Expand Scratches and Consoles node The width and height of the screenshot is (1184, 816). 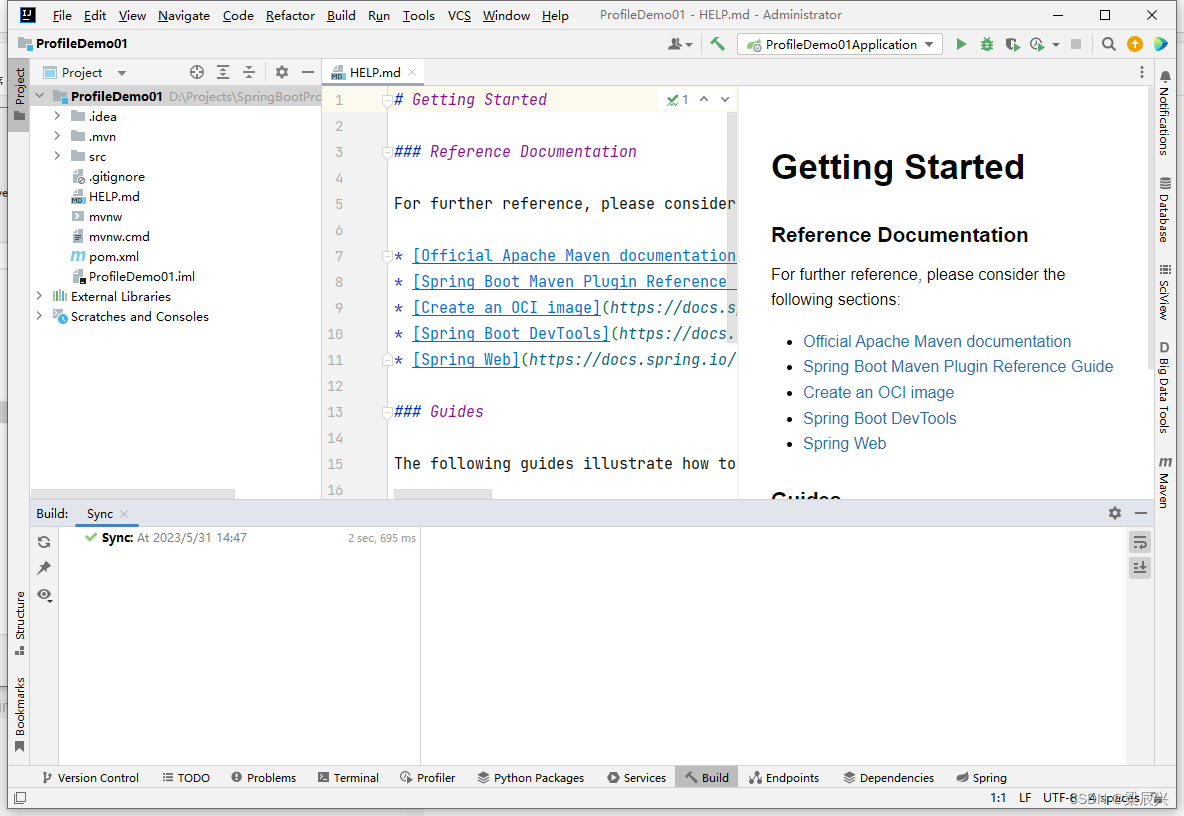[39, 316]
